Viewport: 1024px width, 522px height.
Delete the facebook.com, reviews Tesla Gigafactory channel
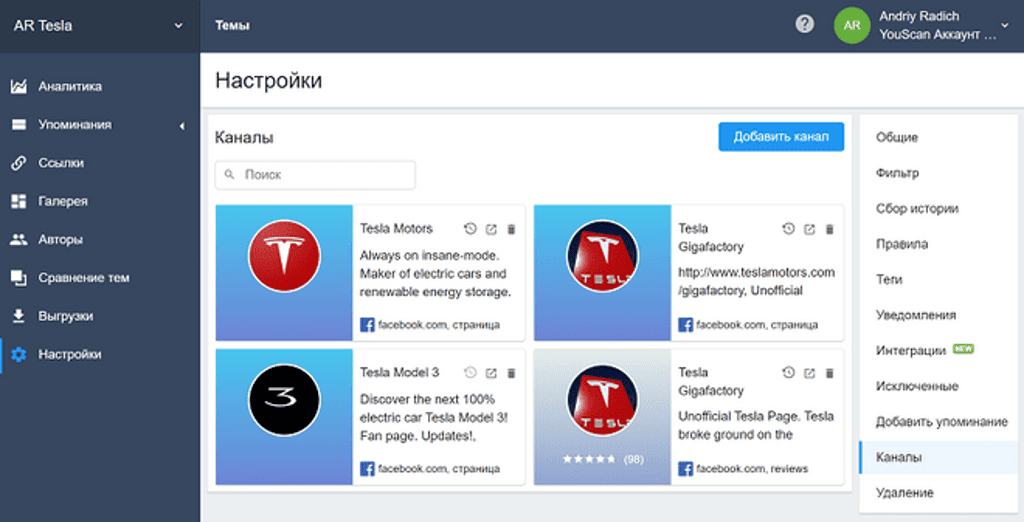pos(829,373)
